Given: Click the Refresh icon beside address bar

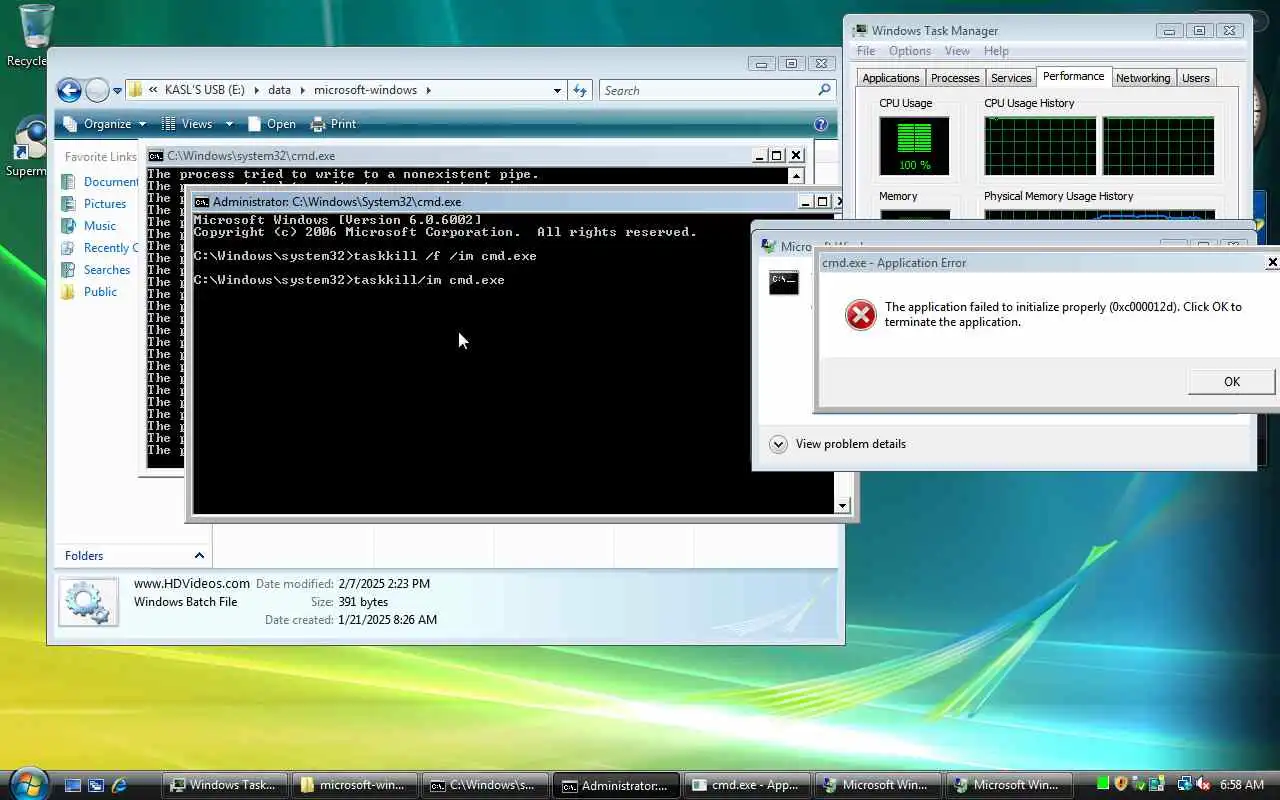Looking at the screenshot, I should [x=580, y=90].
